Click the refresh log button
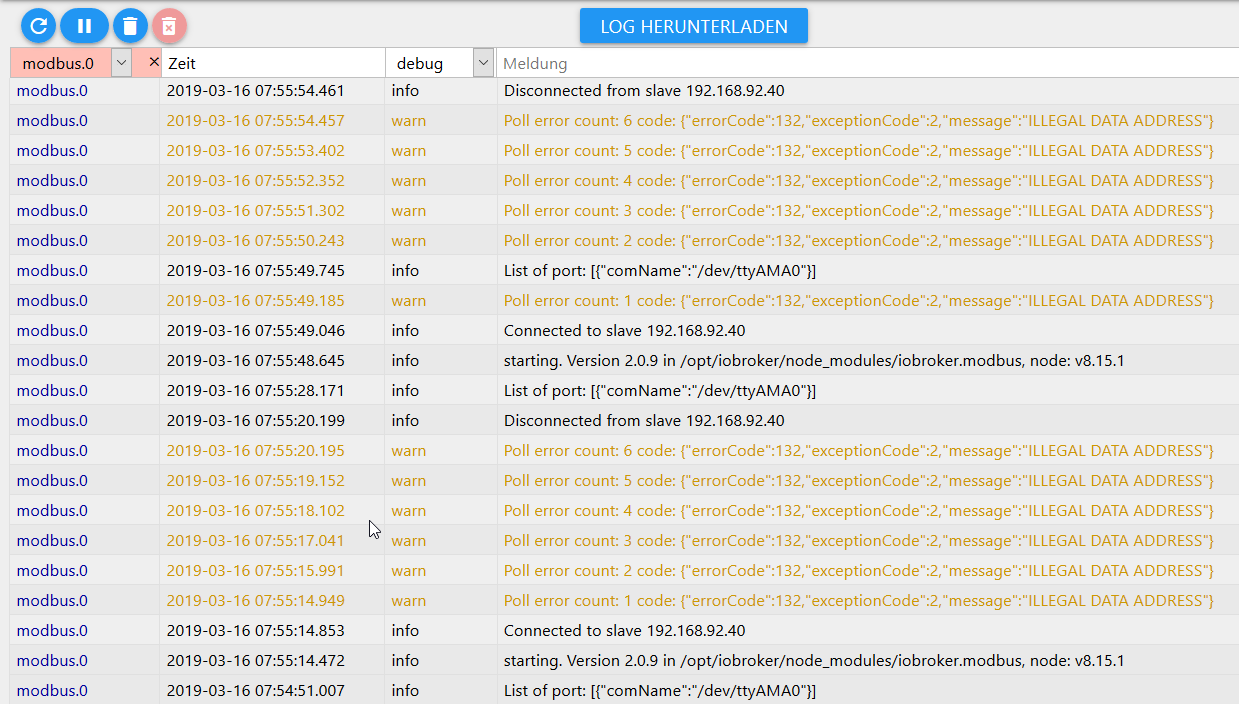This screenshot has width=1239, height=704. tap(39, 26)
